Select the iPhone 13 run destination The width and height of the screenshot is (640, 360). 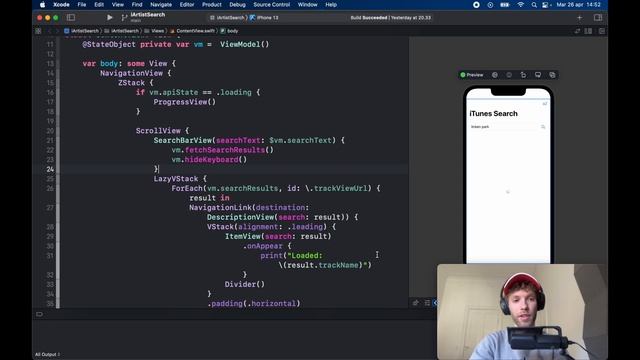click(x=264, y=18)
